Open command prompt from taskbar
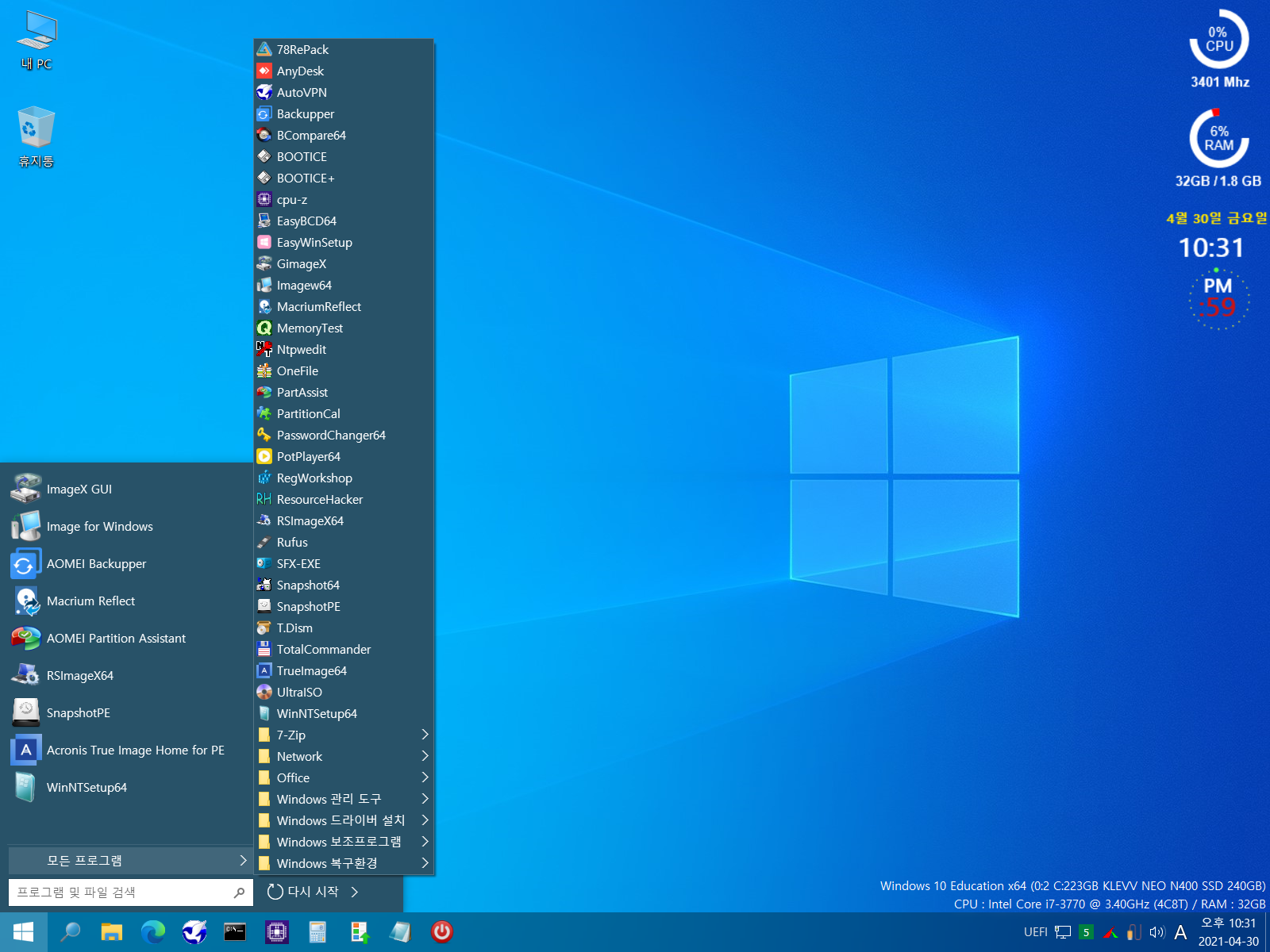Screen dimensions: 1270x952 tap(235, 932)
